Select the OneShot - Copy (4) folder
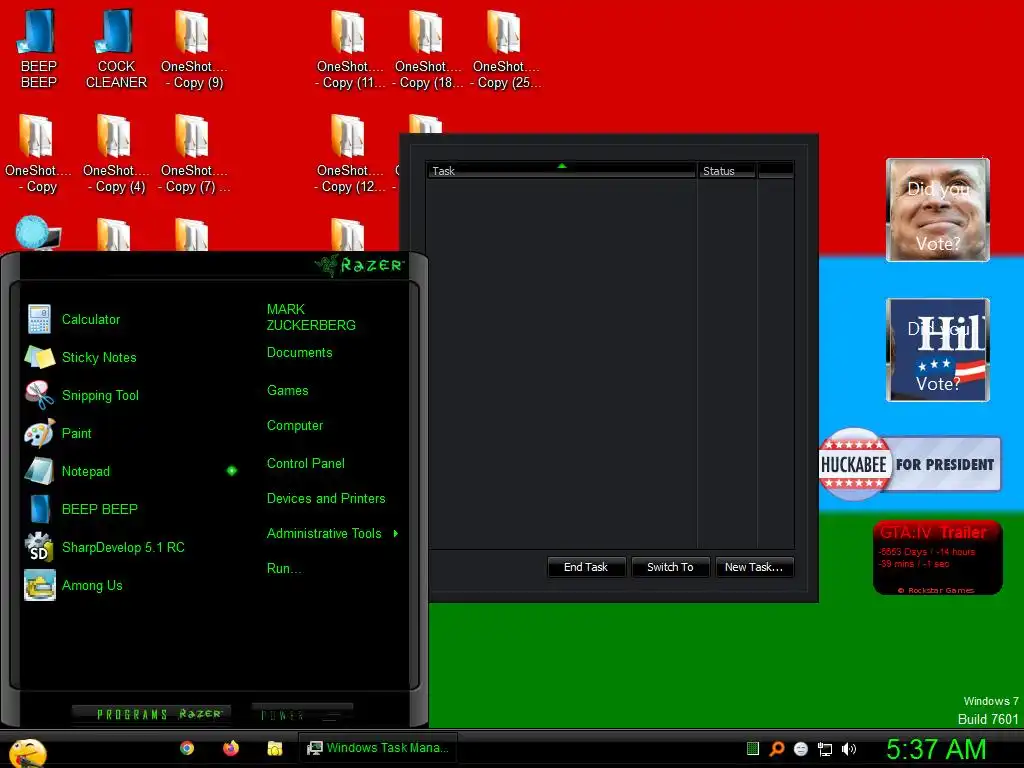The width and height of the screenshot is (1024, 768). (116, 153)
